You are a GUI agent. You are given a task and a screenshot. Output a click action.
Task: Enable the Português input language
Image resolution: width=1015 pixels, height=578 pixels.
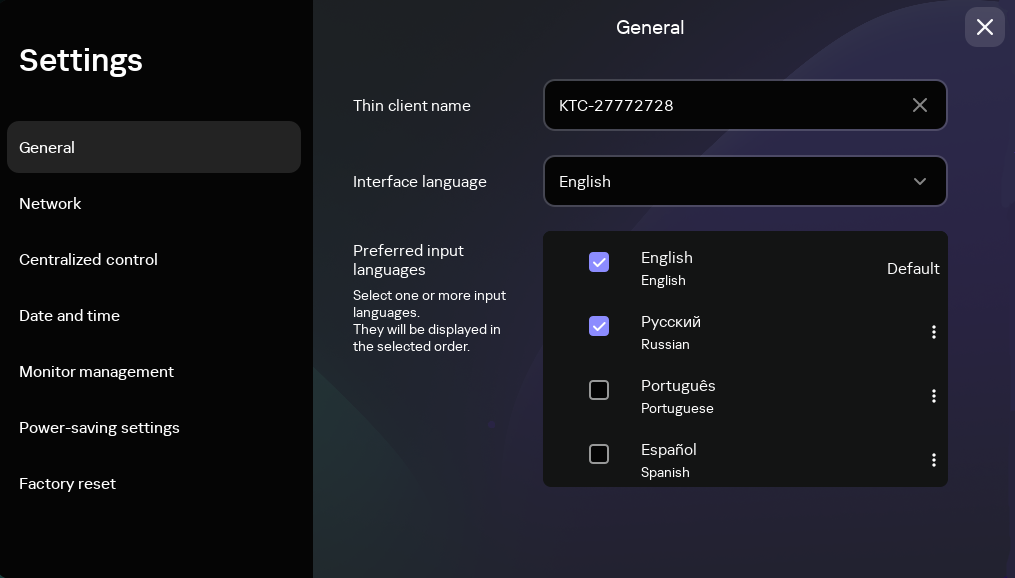[x=599, y=390]
